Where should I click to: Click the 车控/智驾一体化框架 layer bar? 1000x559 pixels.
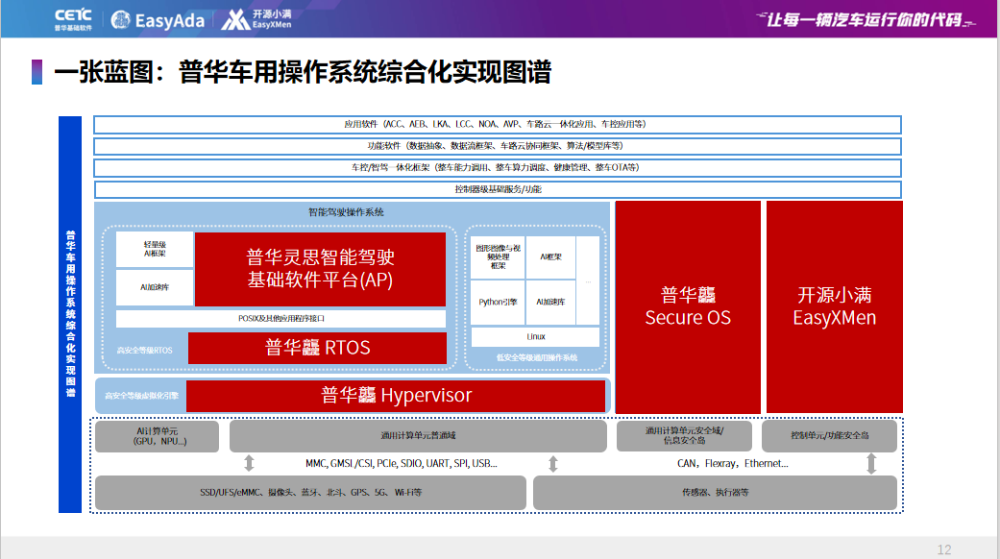coord(497,168)
